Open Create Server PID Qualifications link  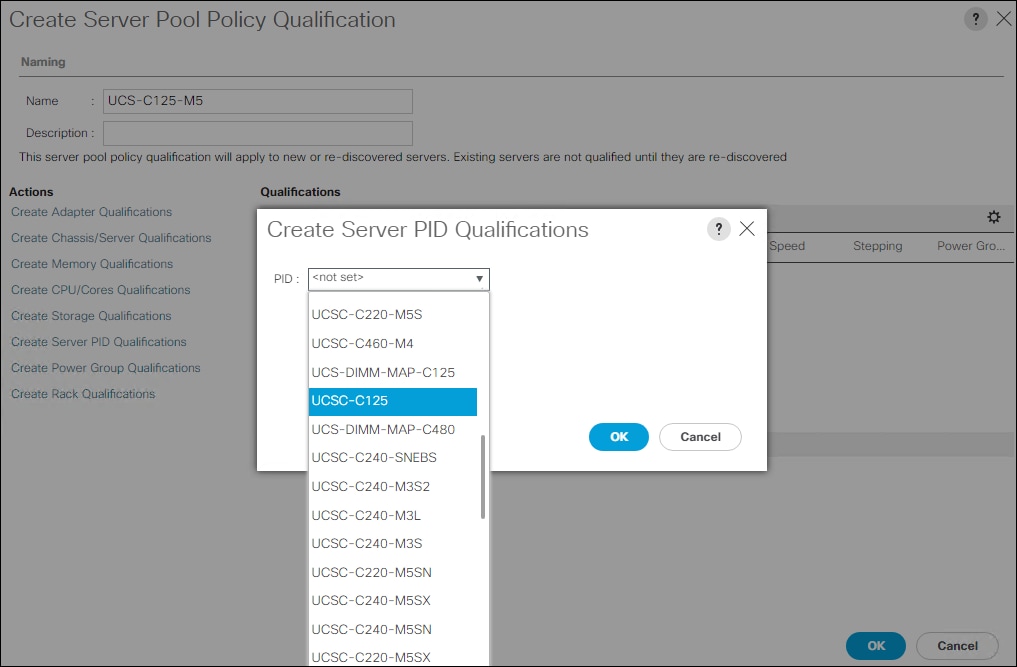(99, 342)
